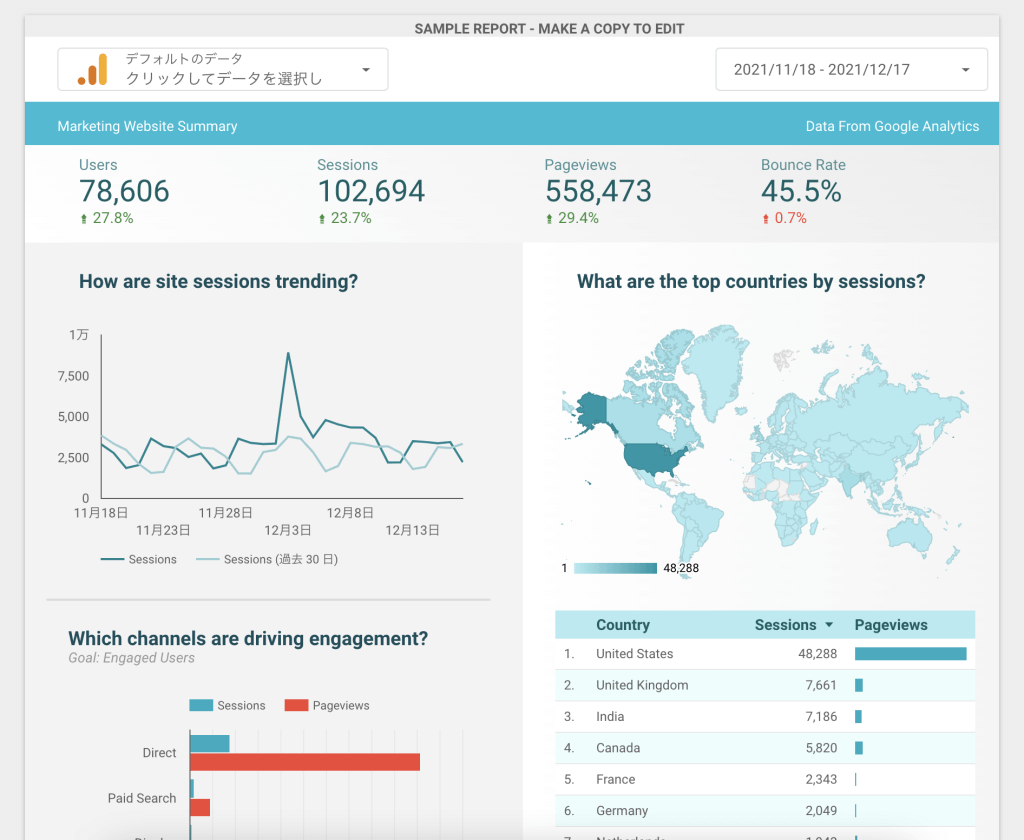1024x840 pixels.
Task: Click the 7,186 sessions cell
Action: click(x=821, y=717)
